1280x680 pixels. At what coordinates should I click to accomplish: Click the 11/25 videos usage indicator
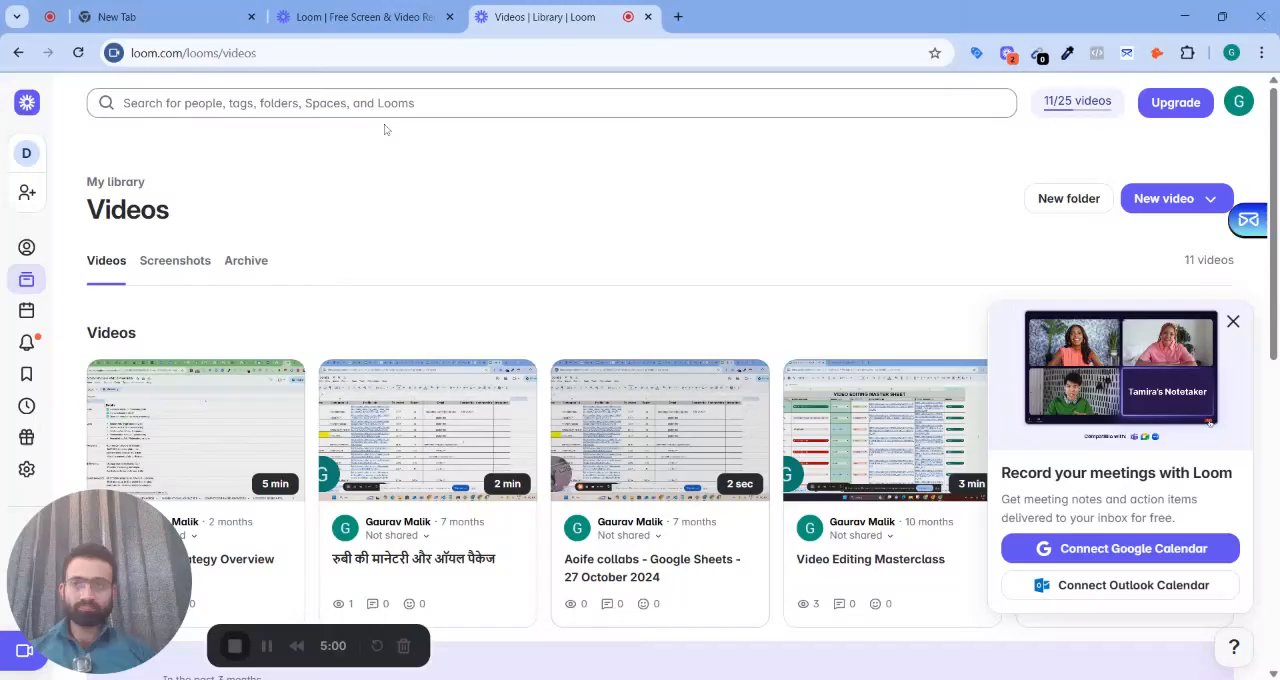pos(1077,101)
